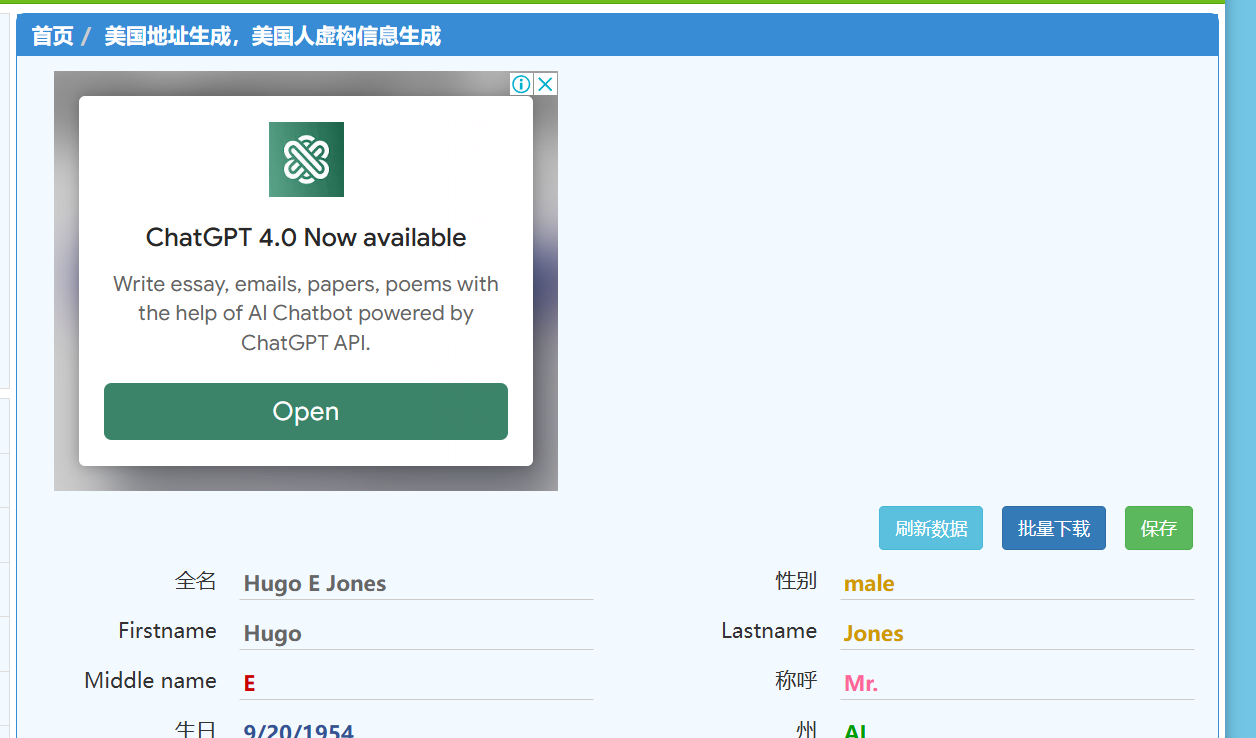This screenshot has height=738, width=1256.
Task: Click the ad info (AdChoices) icon
Action: pos(521,84)
